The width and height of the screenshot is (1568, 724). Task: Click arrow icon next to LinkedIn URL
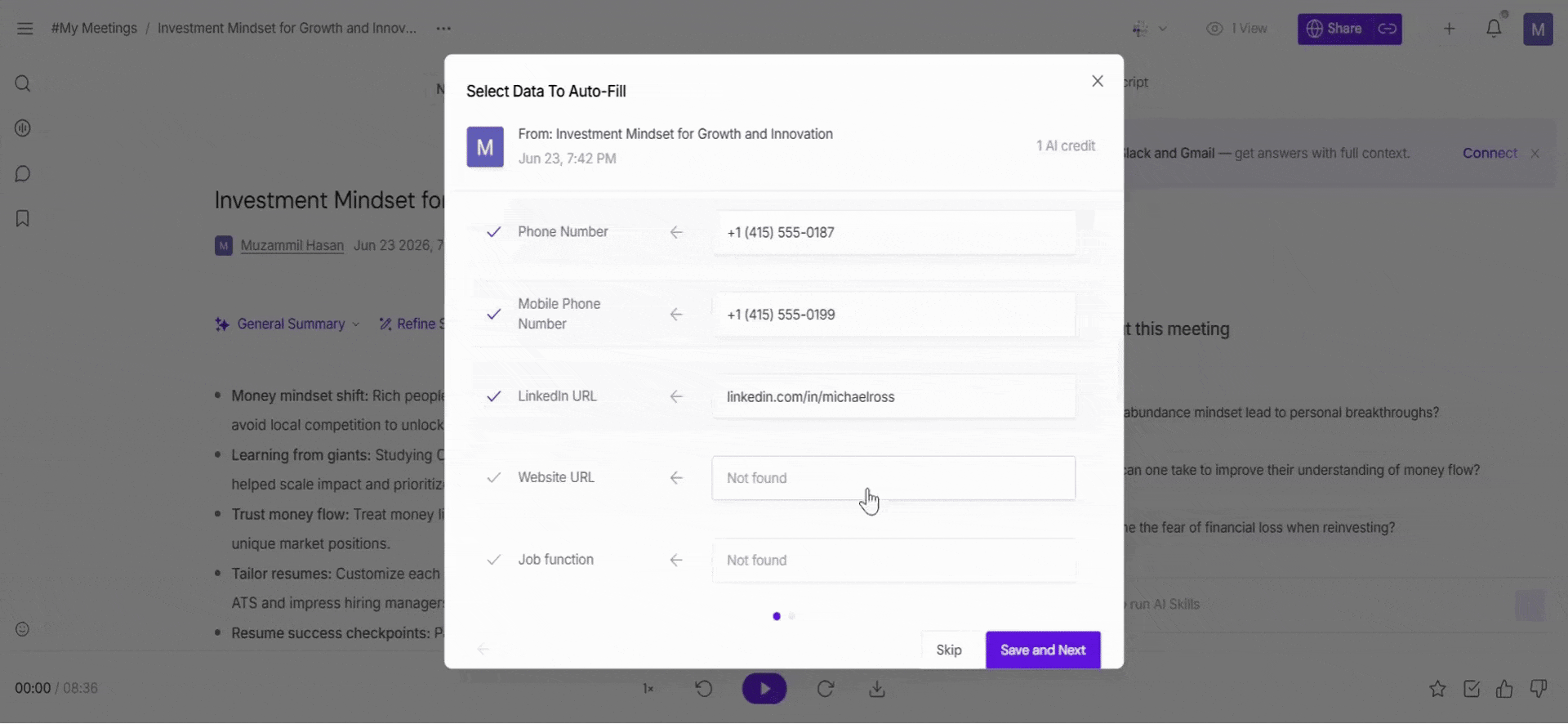click(x=676, y=396)
